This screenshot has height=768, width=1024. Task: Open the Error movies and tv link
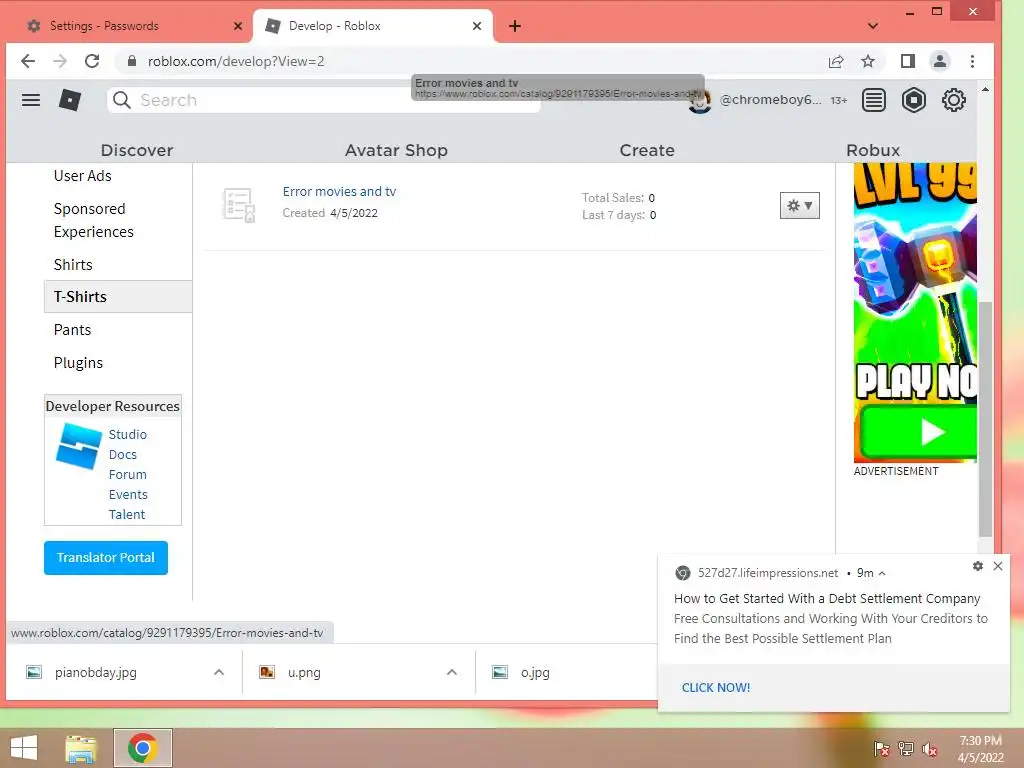point(339,191)
